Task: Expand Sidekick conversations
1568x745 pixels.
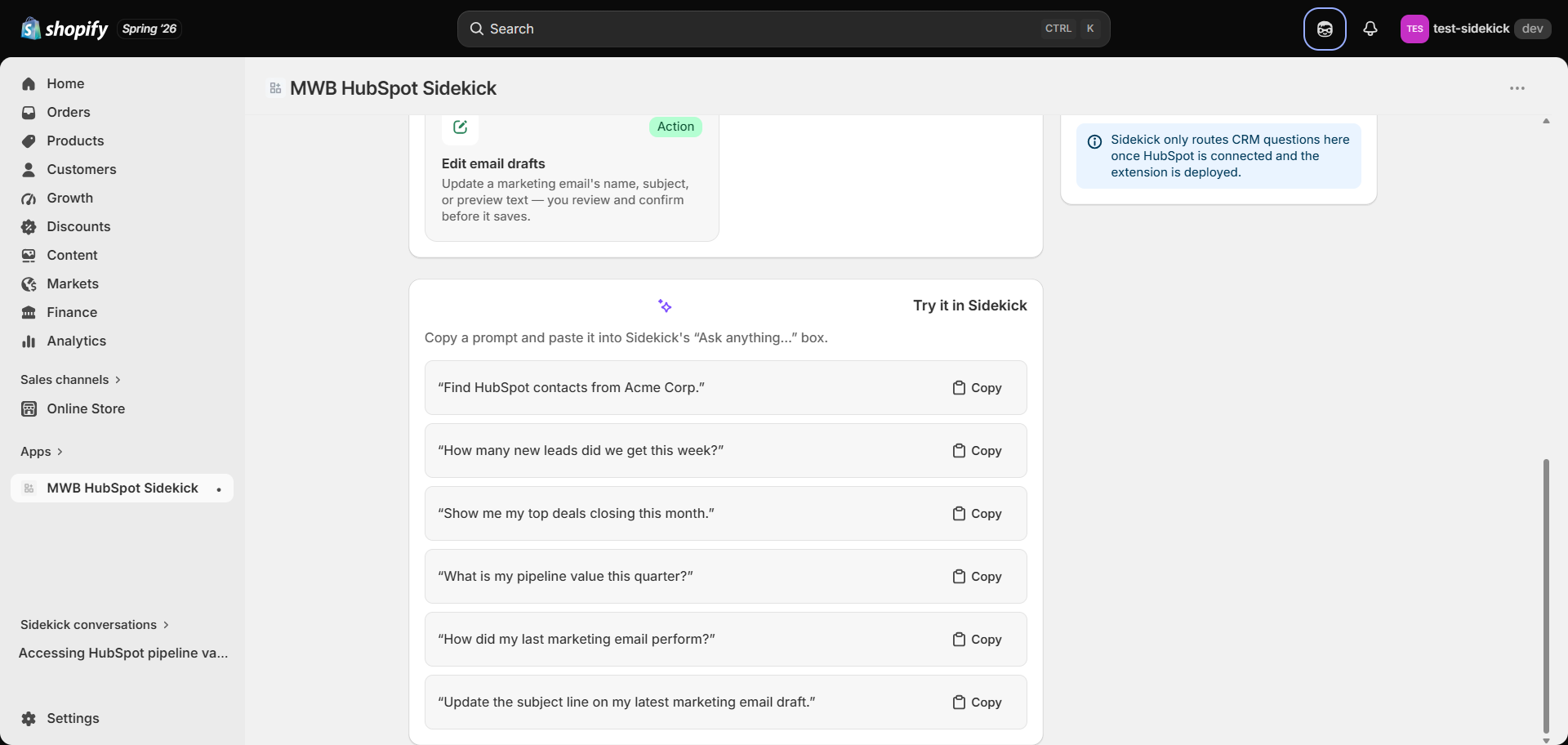Action: pos(94,625)
